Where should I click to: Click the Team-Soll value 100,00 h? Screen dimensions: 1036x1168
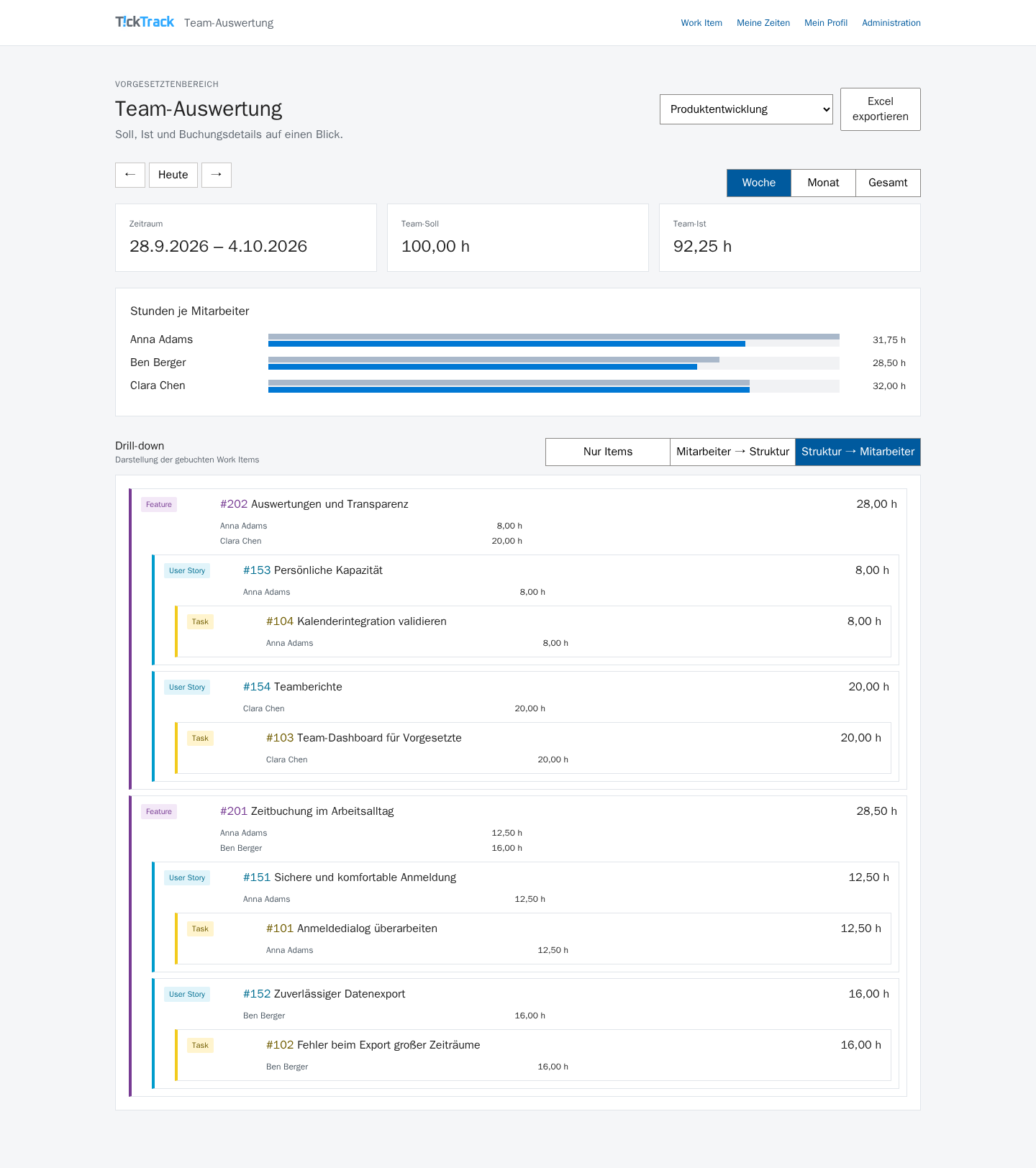pyautogui.click(x=435, y=247)
